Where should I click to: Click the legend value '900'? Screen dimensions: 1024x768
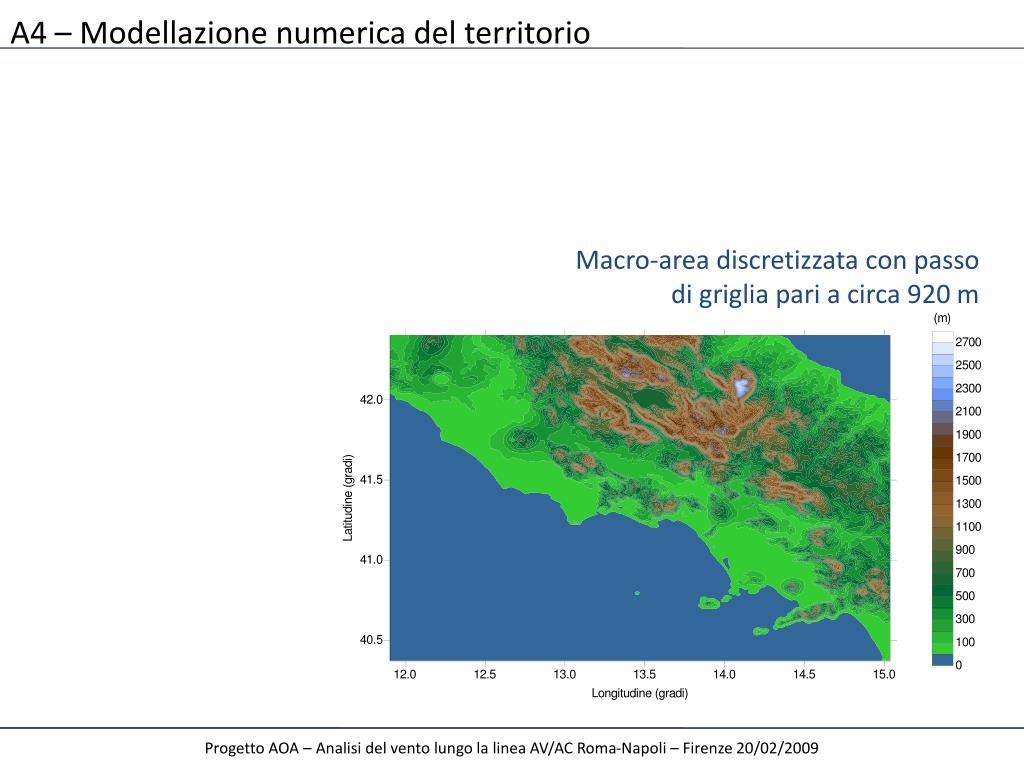pyautogui.click(x=965, y=550)
